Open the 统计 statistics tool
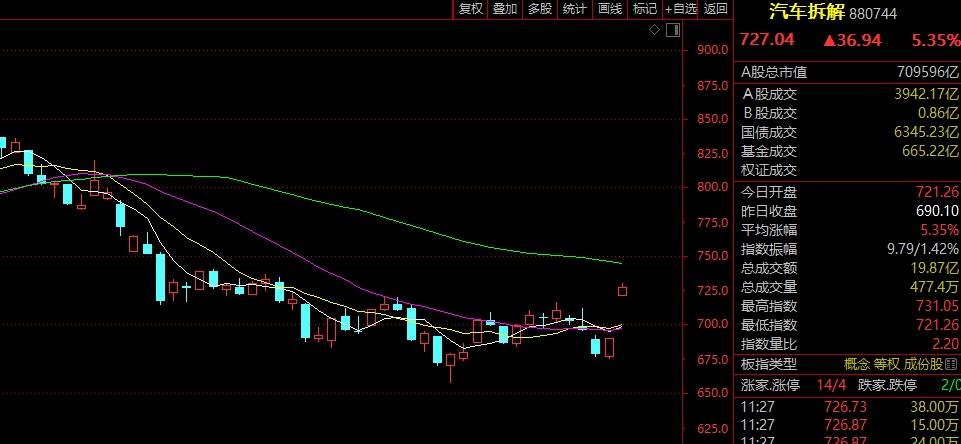The width and height of the screenshot is (961, 444). (575, 9)
